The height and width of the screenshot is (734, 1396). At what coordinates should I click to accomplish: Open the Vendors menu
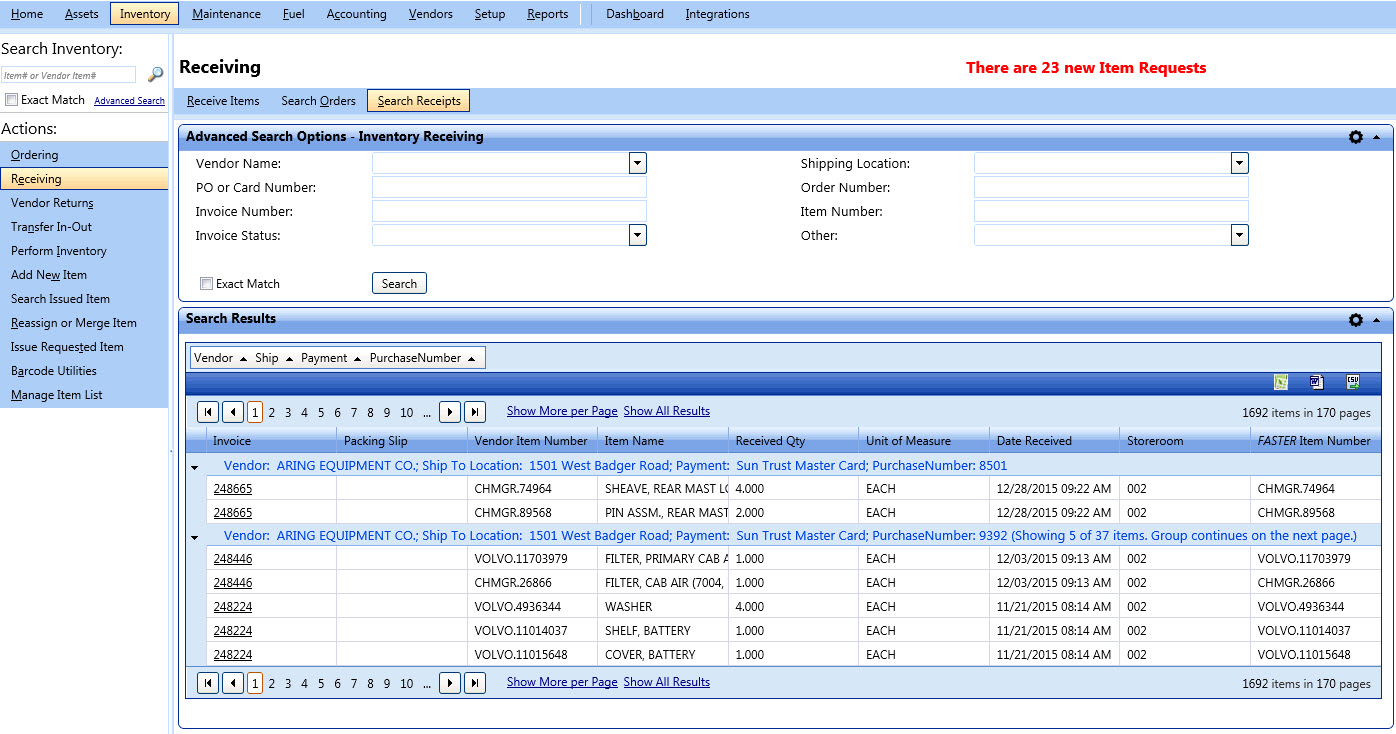pos(431,14)
